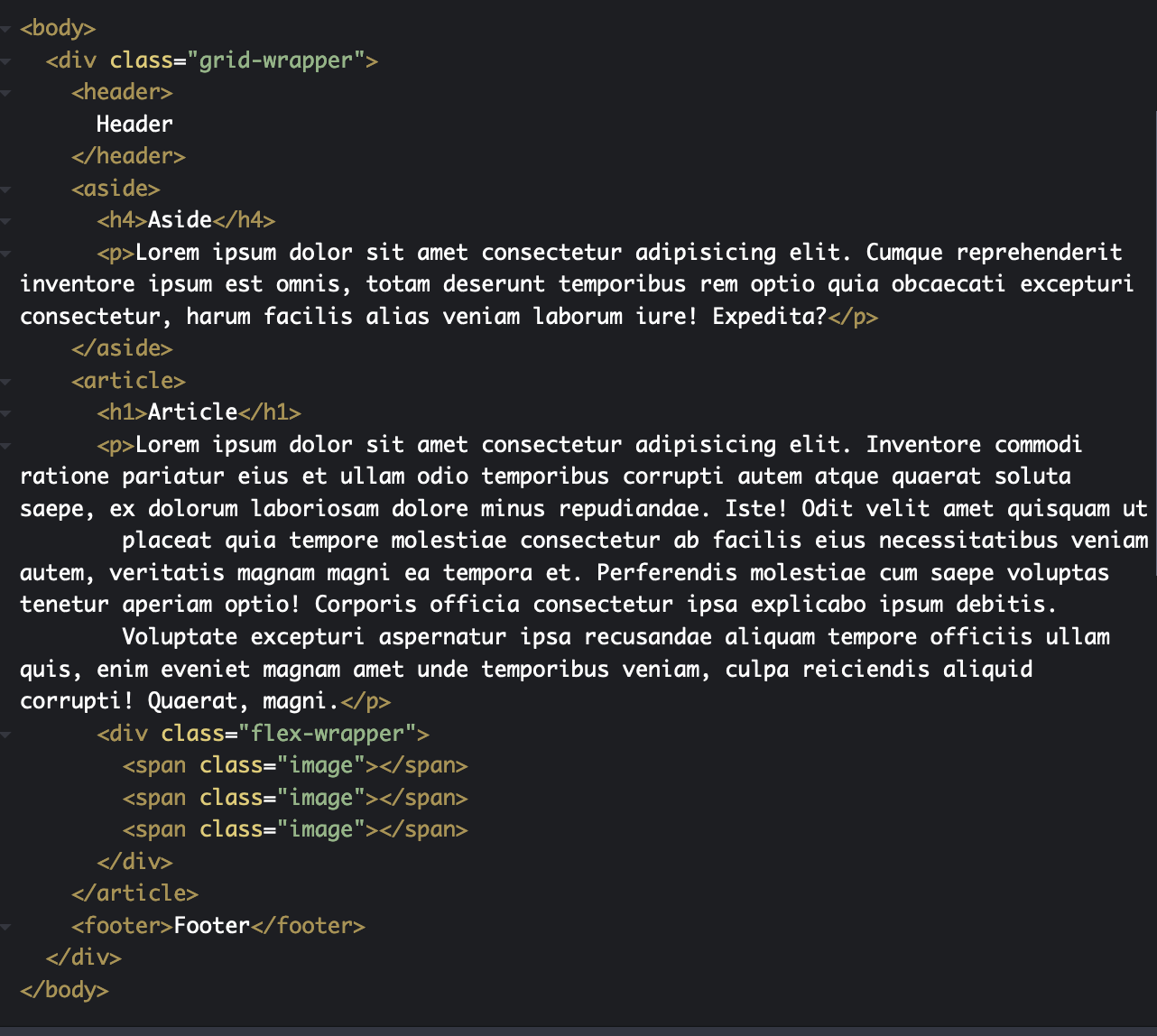This screenshot has width=1157, height=1036.
Task: Click the opening body tag
Action: pyautogui.click(x=57, y=28)
